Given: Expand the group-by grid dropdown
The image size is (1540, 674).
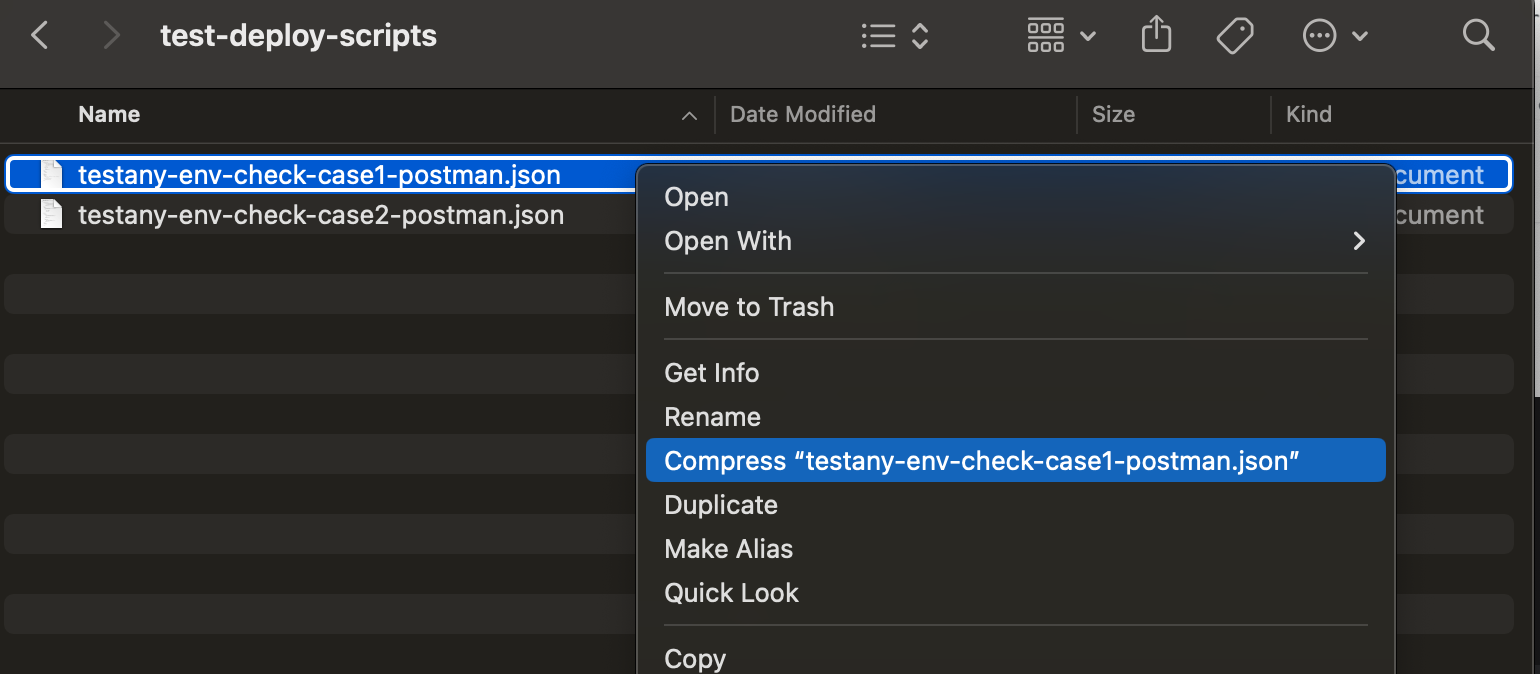Looking at the screenshot, I should (1061, 37).
